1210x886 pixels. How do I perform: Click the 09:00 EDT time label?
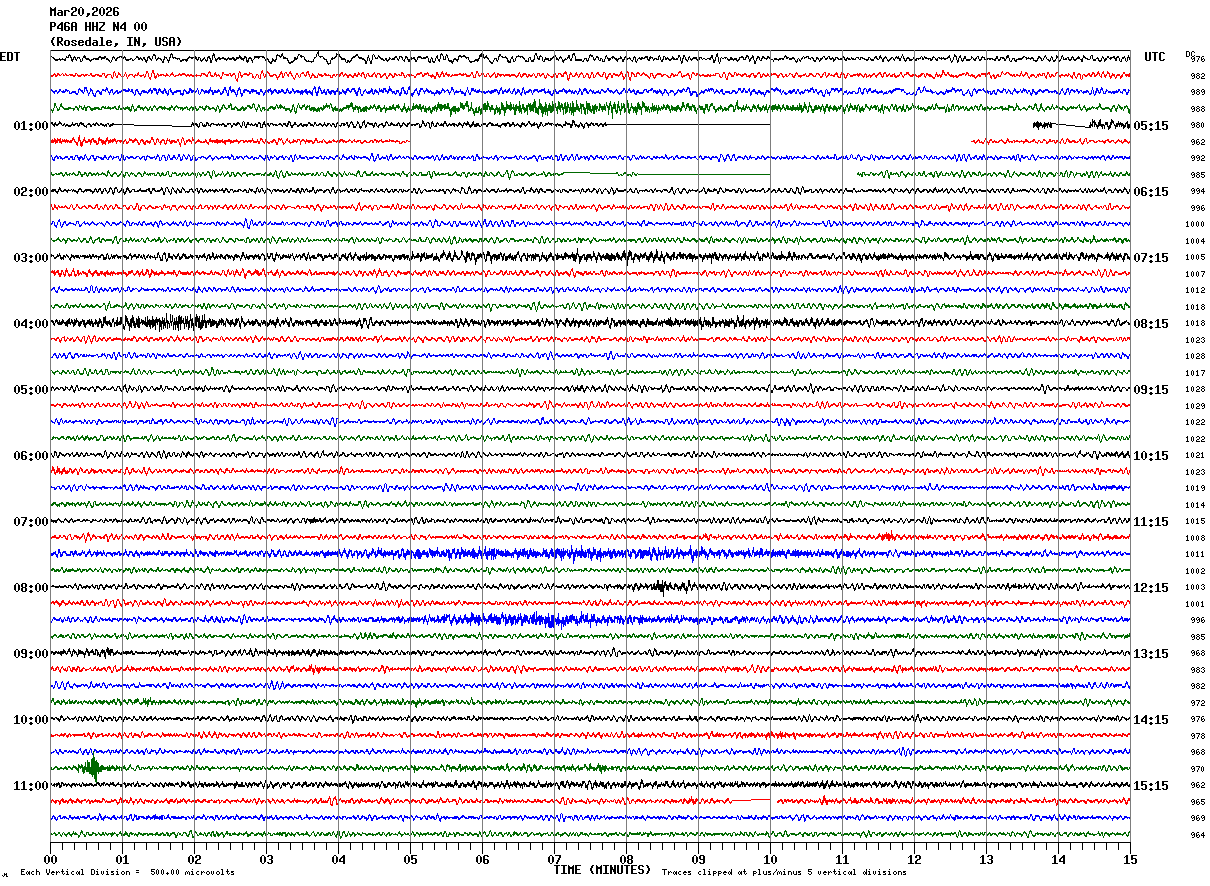pos(31,654)
